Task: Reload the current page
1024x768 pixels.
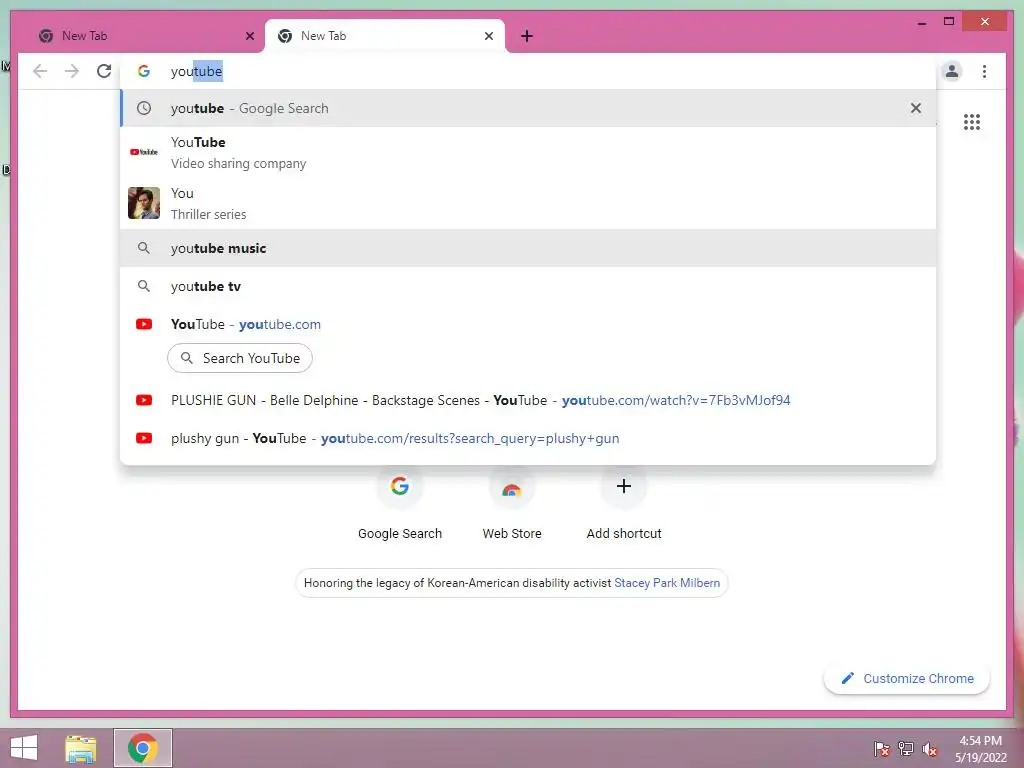Action: pos(104,71)
